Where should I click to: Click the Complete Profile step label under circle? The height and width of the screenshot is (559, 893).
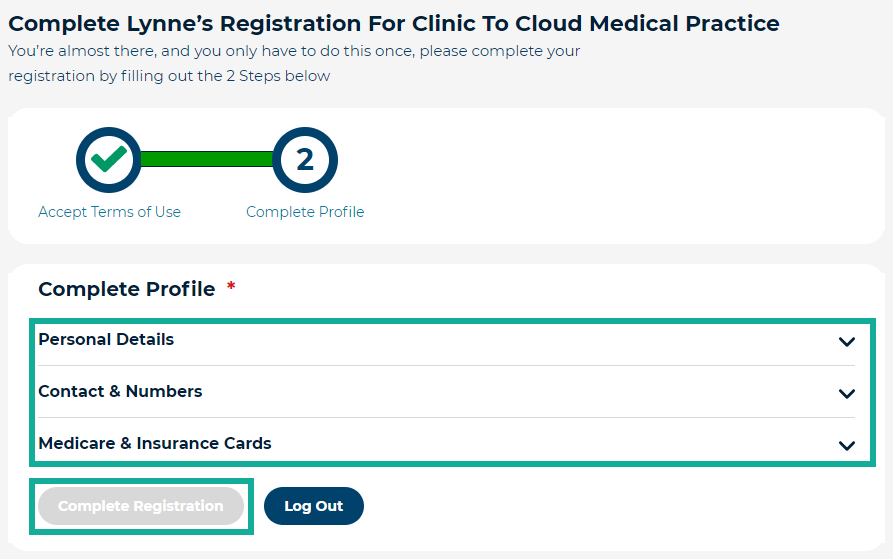(x=305, y=212)
